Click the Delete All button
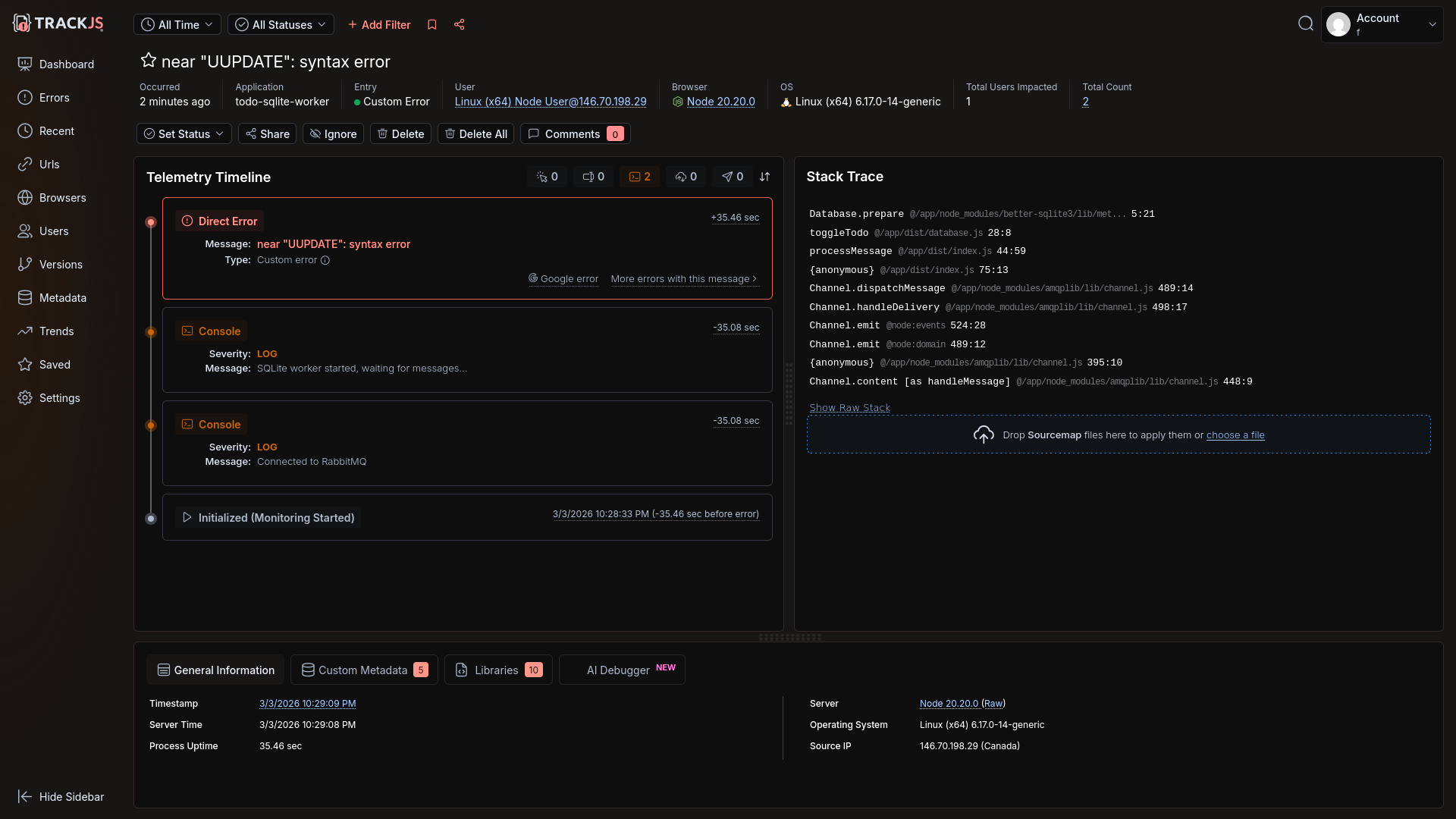Image resolution: width=1456 pixels, height=819 pixels. pos(475,134)
